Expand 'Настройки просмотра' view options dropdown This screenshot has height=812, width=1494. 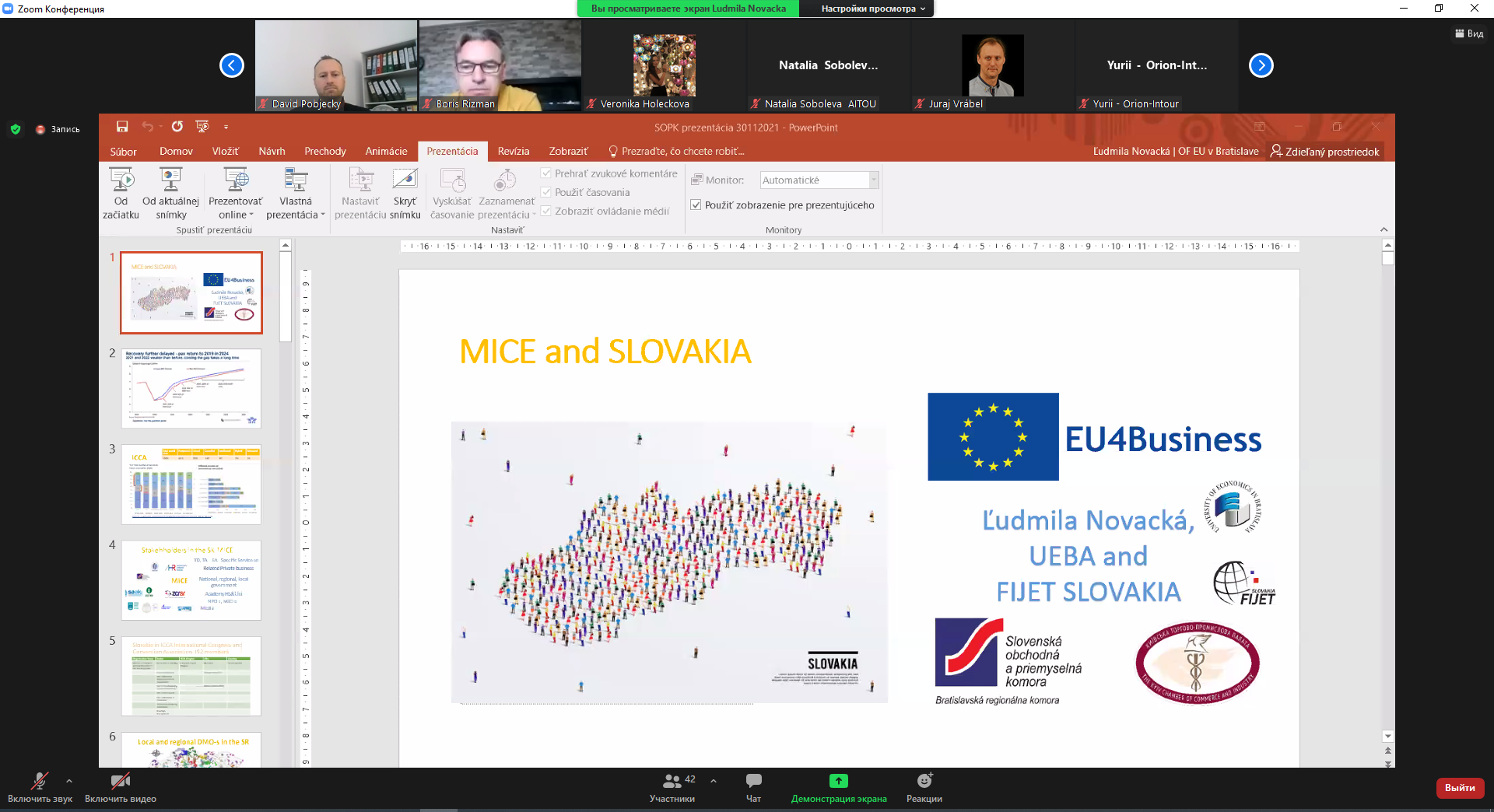[873, 9]
